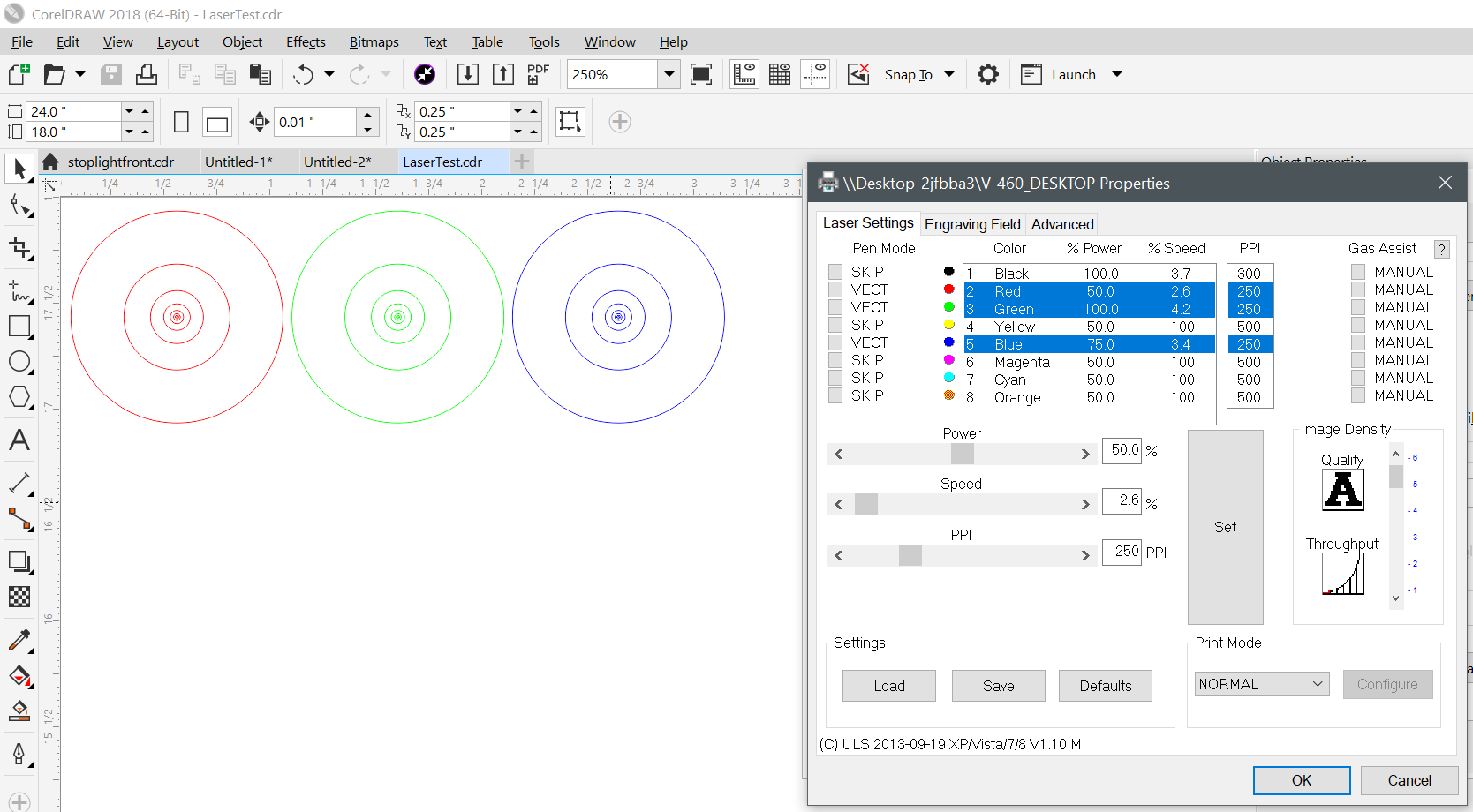Click the PPI slider thumb
Image resolution: width=1473 pixels, height=812 pixels.
click(x=910, y=554)
